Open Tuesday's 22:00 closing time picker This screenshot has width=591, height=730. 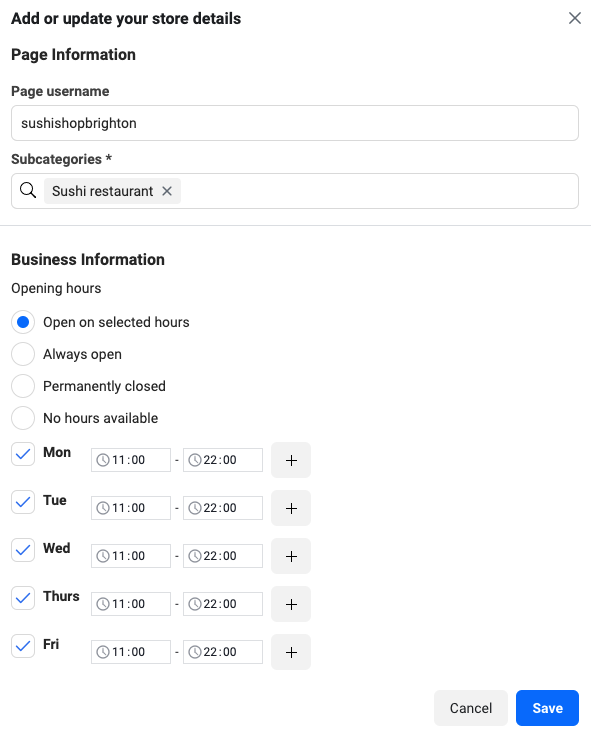[223, 508]
